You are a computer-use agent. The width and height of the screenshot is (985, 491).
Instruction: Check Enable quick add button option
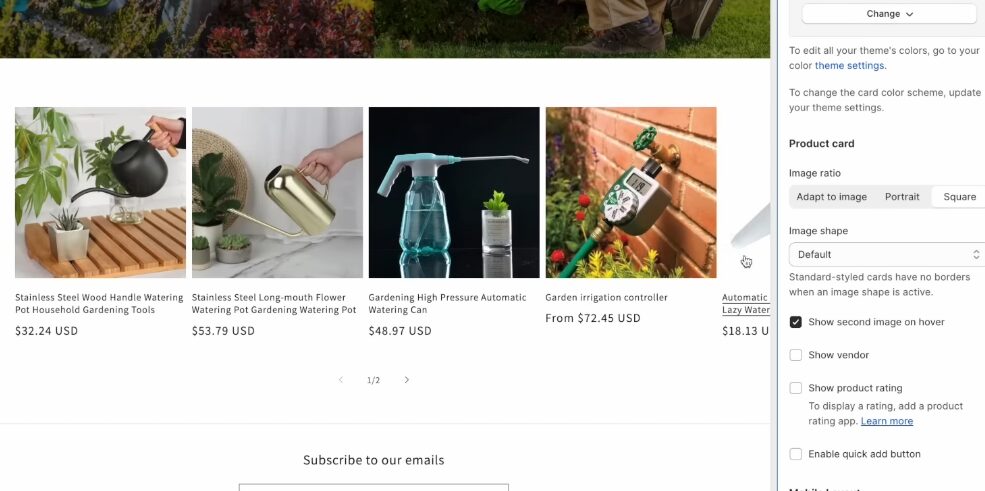point(795,454)
